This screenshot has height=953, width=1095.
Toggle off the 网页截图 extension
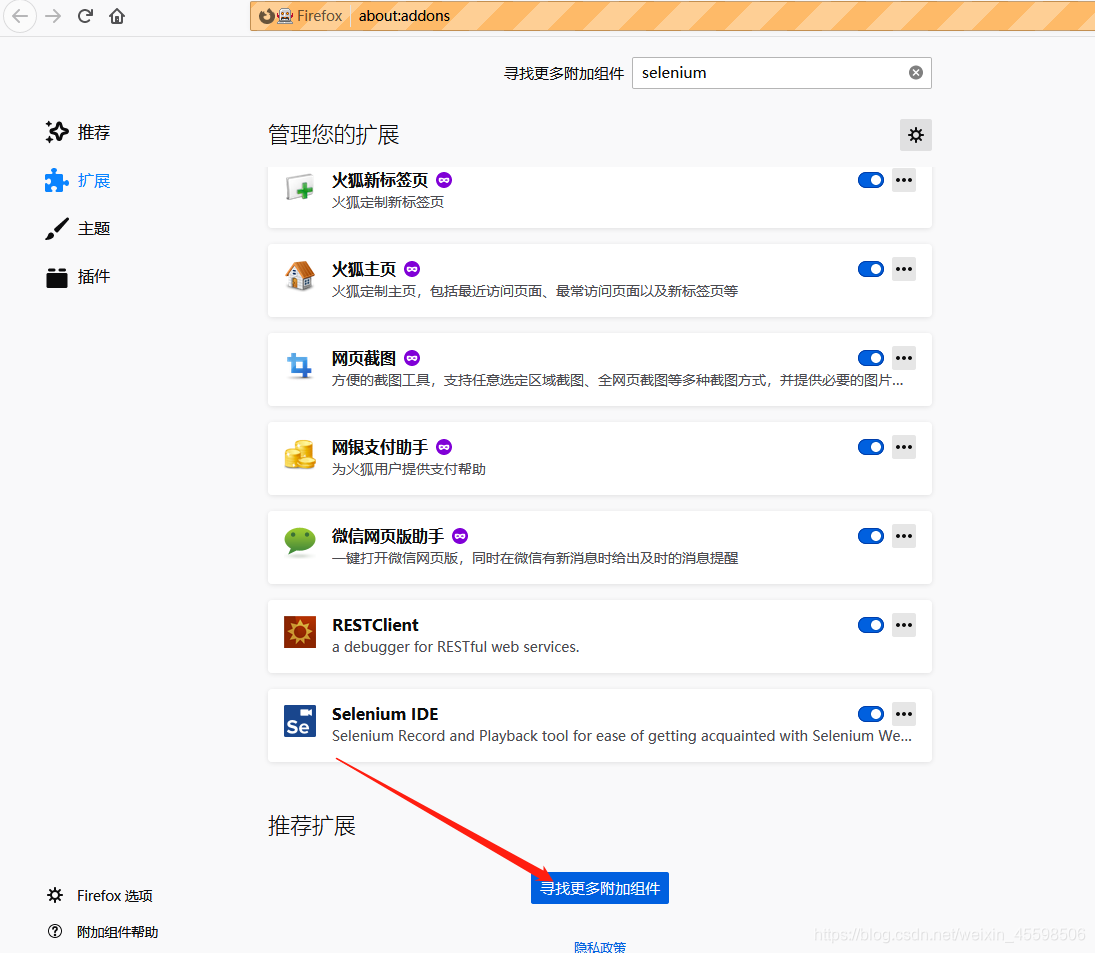(871, 358)
